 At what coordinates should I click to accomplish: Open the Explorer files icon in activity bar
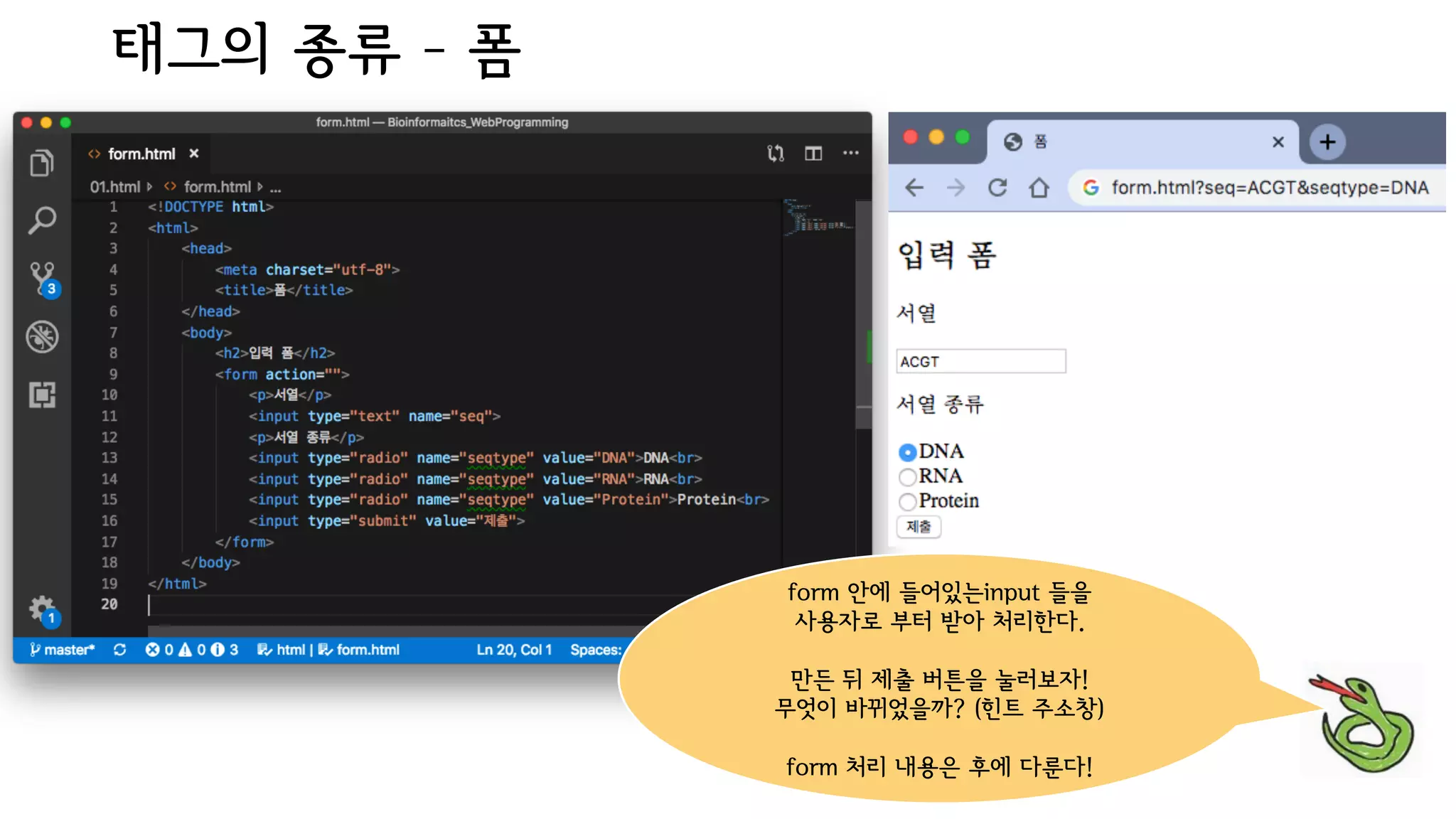tap(41, 163)
